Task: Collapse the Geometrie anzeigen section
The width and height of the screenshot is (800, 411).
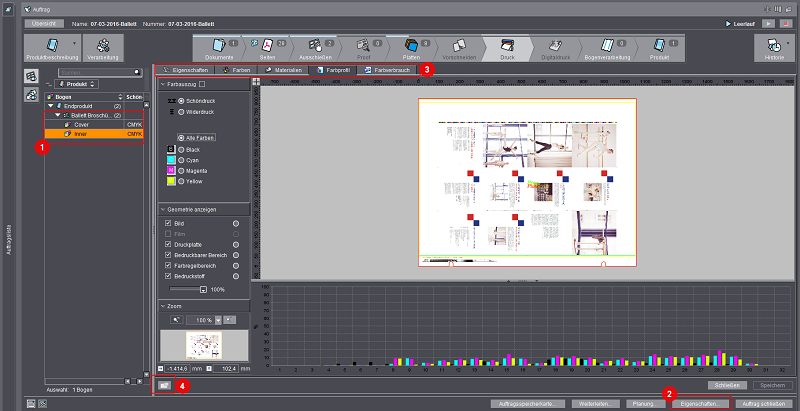Action: (164, 208)
